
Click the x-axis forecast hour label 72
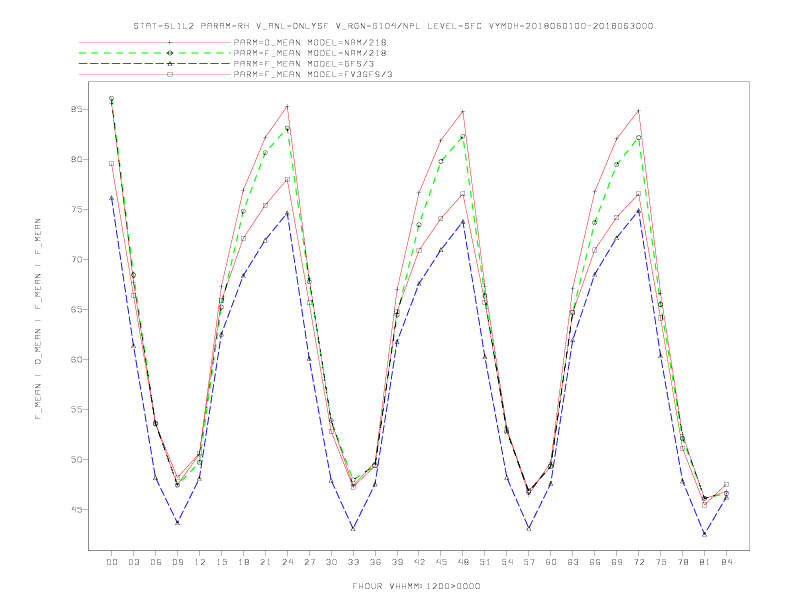[638, 562]
